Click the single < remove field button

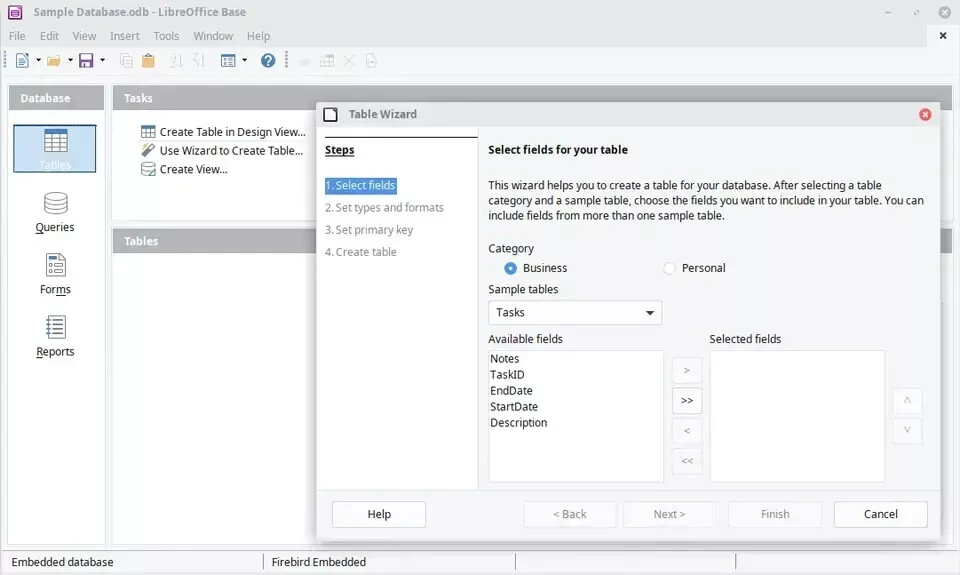pyautogui.click(x=687, y=430)
